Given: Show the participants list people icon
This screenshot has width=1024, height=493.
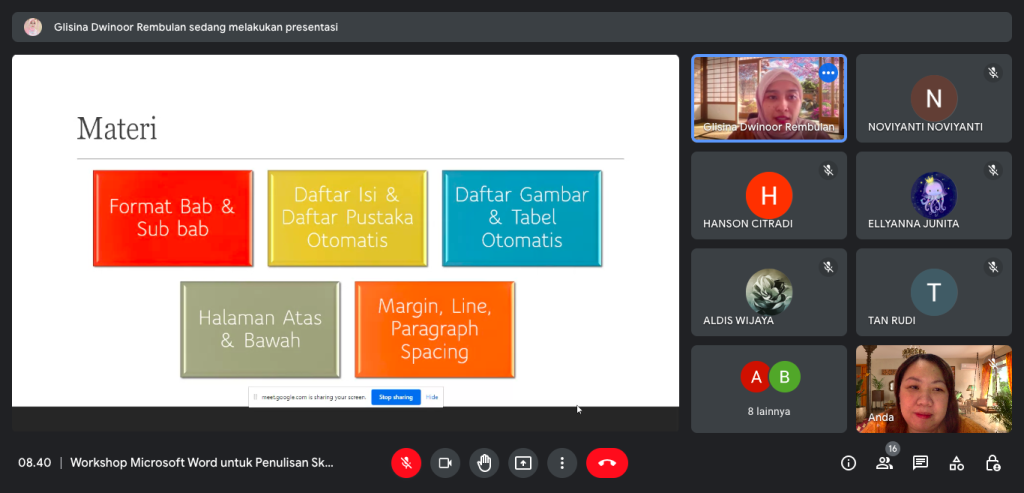Looking at the screenshot, I should click(x=884, y=463).
